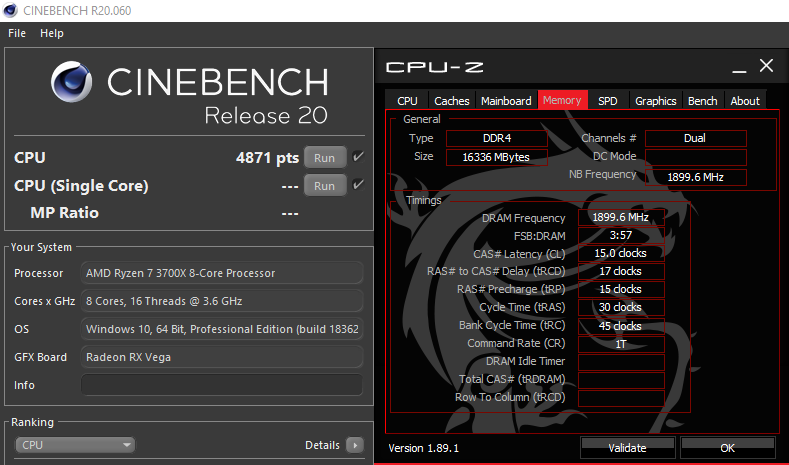The image size is (789, 465).
Task: Click the Processor field in Your System
Action: (222, 273)
